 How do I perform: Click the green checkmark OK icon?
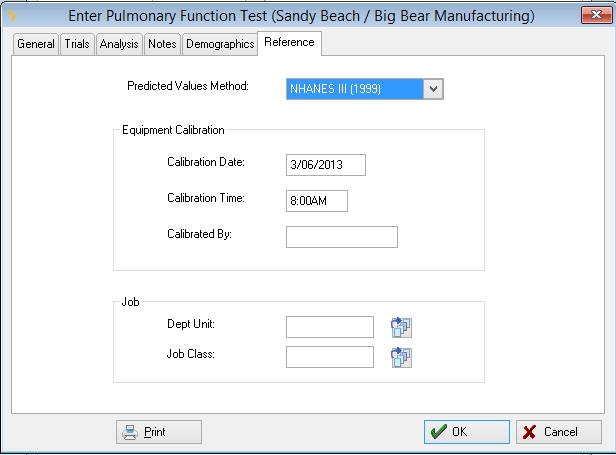point(438,432)
